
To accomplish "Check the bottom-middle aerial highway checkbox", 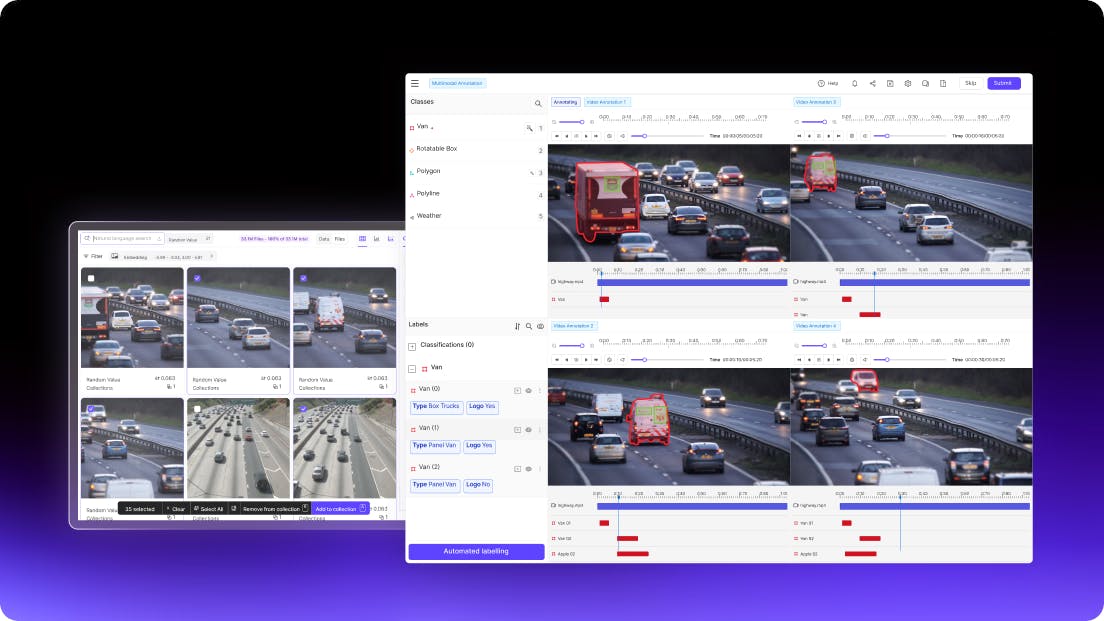I will tap(197, 408).
